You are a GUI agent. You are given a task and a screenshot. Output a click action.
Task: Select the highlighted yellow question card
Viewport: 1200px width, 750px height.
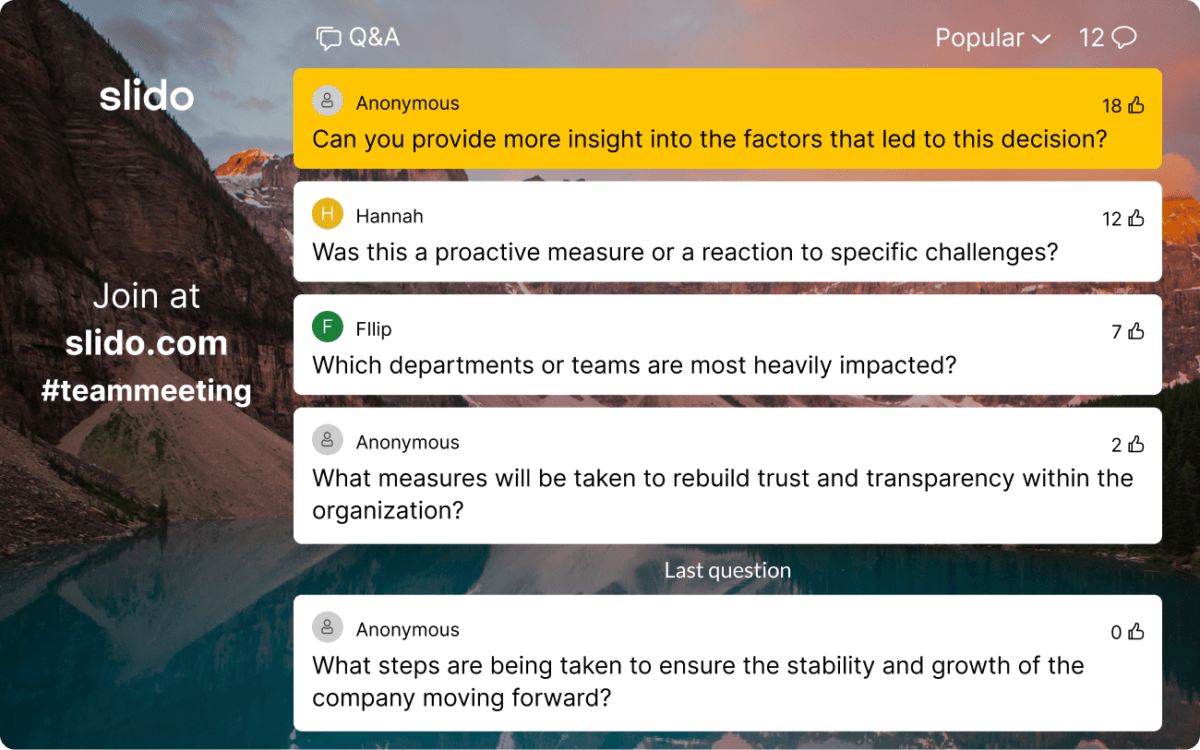pyautogui.click(x=727, y=119)
